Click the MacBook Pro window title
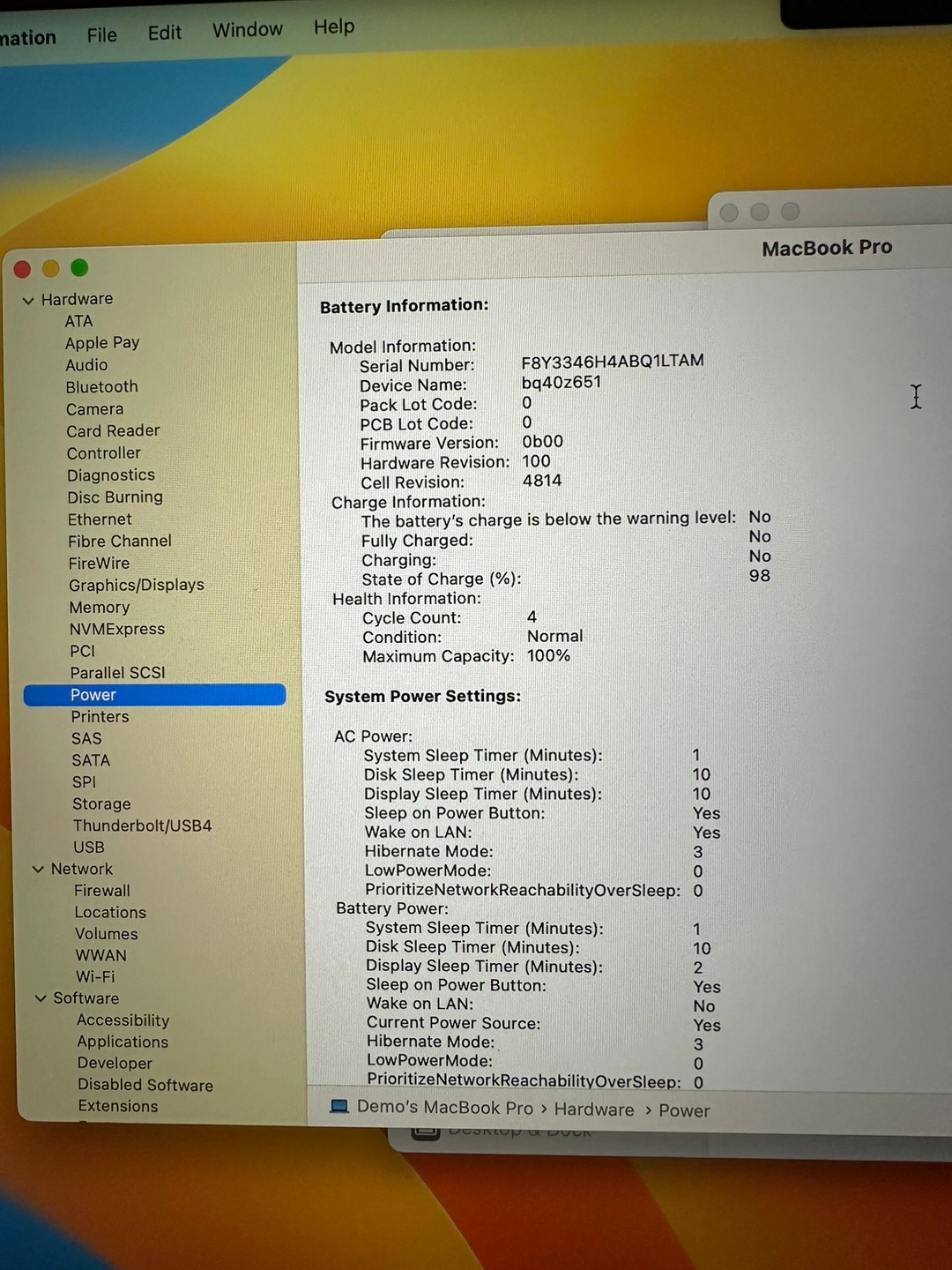The image size is (952, 1270). tap(827, 248)
